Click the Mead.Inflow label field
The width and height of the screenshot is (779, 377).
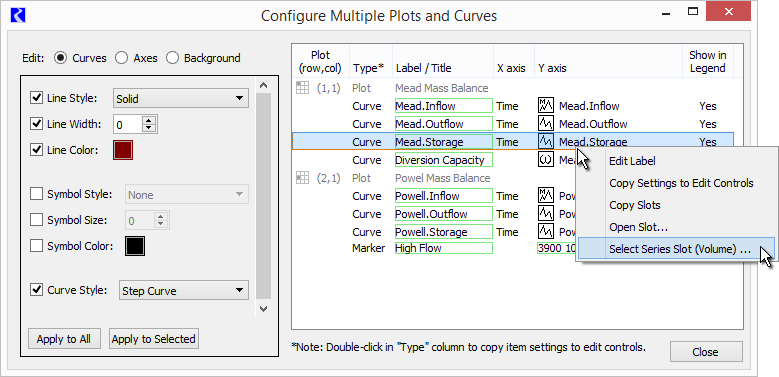tap(443, 106)
